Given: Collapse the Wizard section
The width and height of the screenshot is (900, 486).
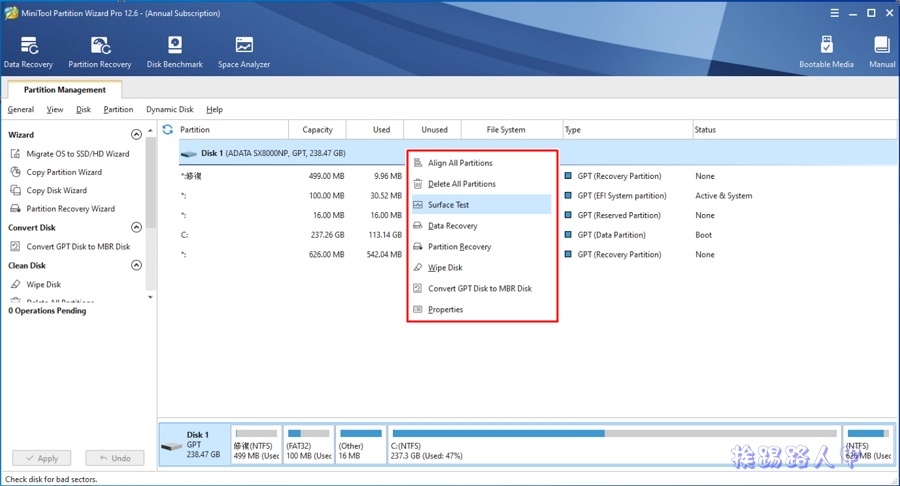Looking at the screenshot, I should coord(136,135).
